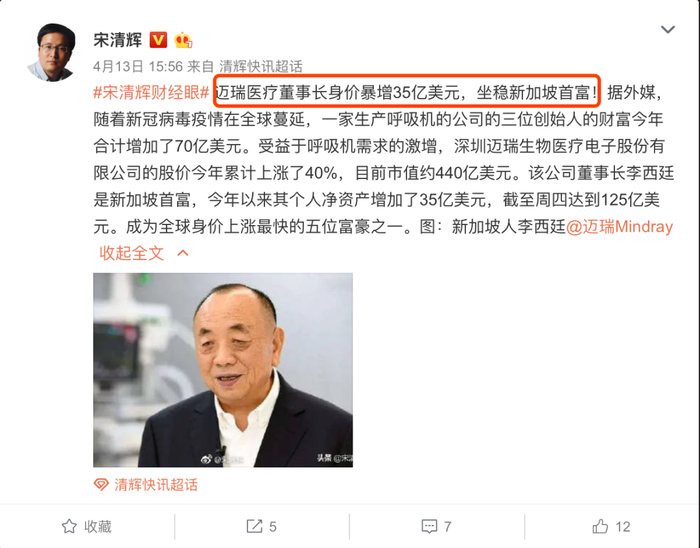
Task: Expand the post options chevron menu
Action: pyautogui.click(x=667, y=30)
